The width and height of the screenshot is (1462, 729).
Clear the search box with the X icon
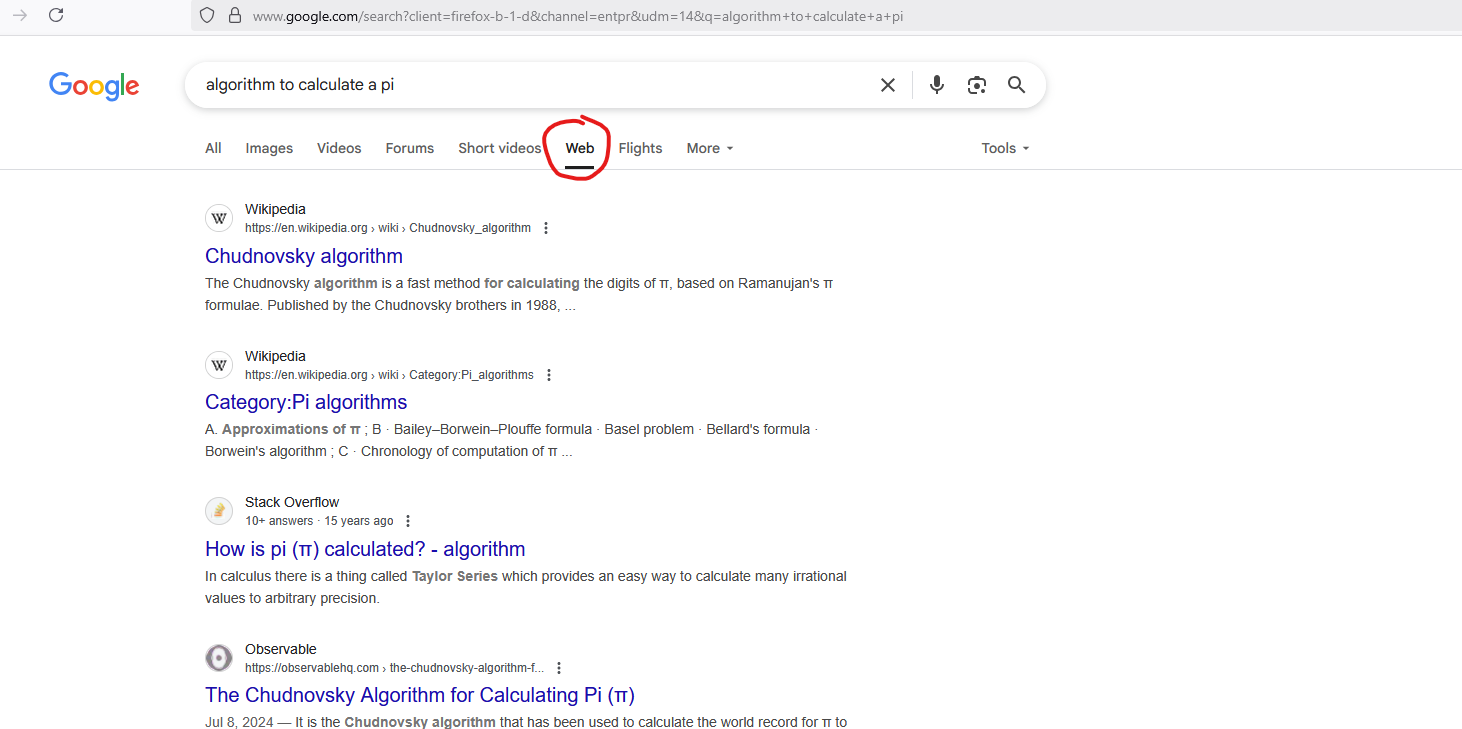pos(888,85)
